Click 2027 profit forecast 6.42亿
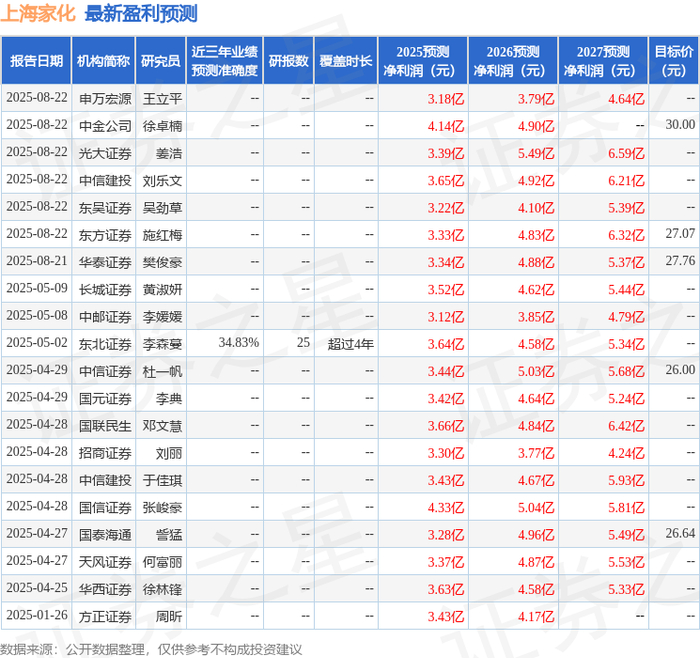This screenshot has height=658, width=700. coord(626,425)
